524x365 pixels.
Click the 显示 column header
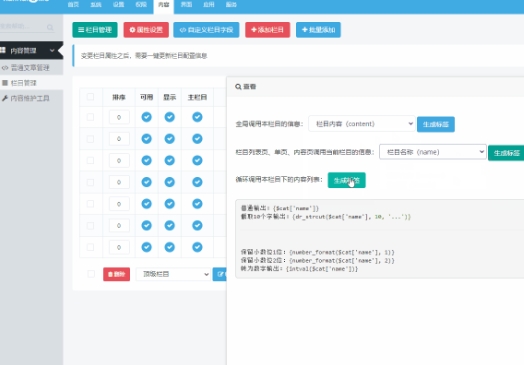coord(169,97)
